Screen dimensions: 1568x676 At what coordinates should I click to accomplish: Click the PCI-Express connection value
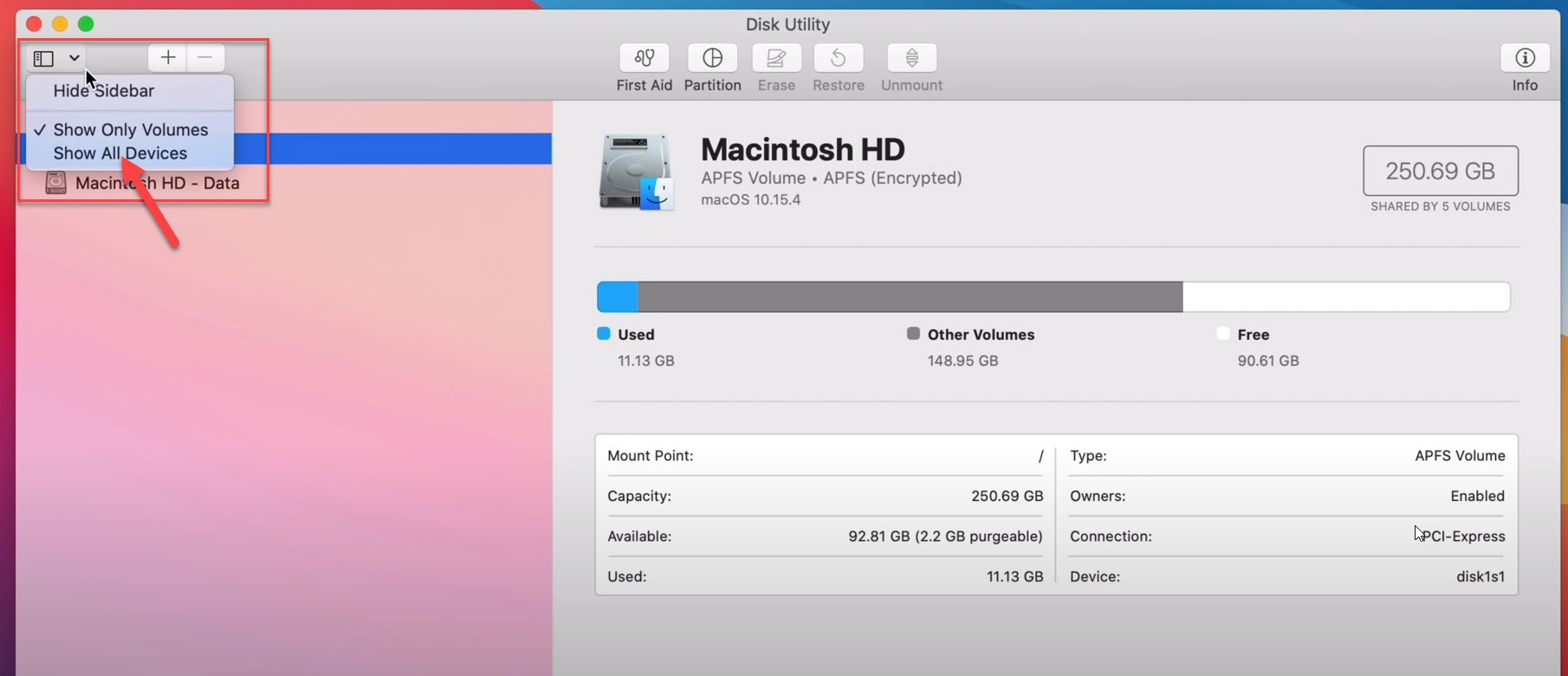(1463, 536)
